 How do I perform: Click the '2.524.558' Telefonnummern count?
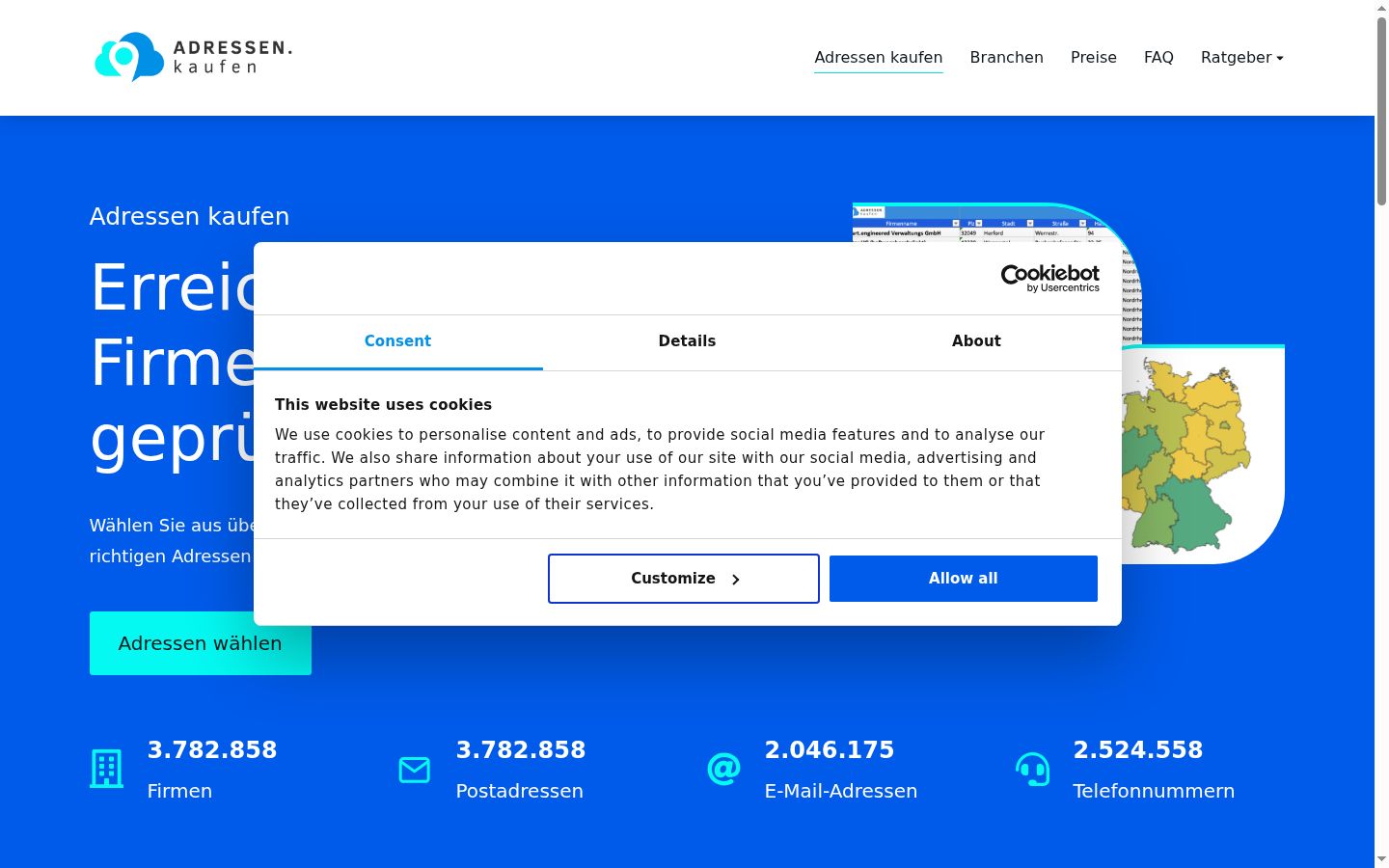point(1138,749)
